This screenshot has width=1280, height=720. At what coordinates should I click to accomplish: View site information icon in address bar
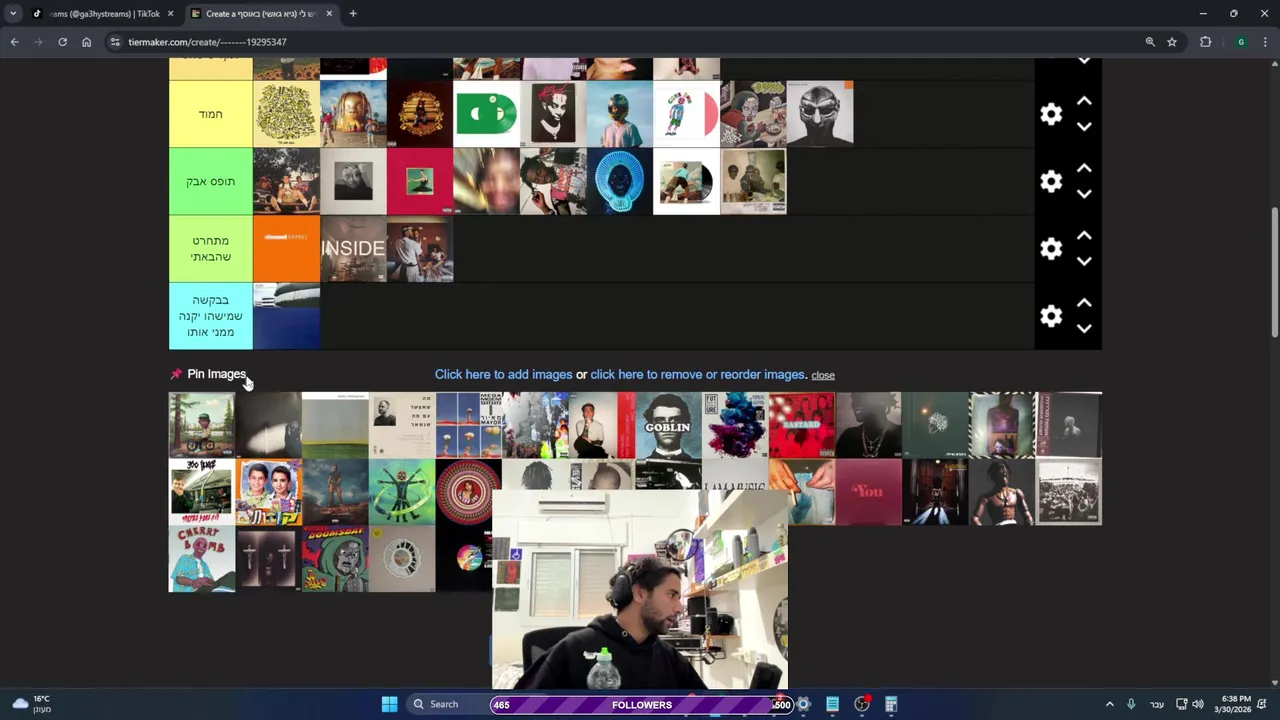tap(115, 42)
